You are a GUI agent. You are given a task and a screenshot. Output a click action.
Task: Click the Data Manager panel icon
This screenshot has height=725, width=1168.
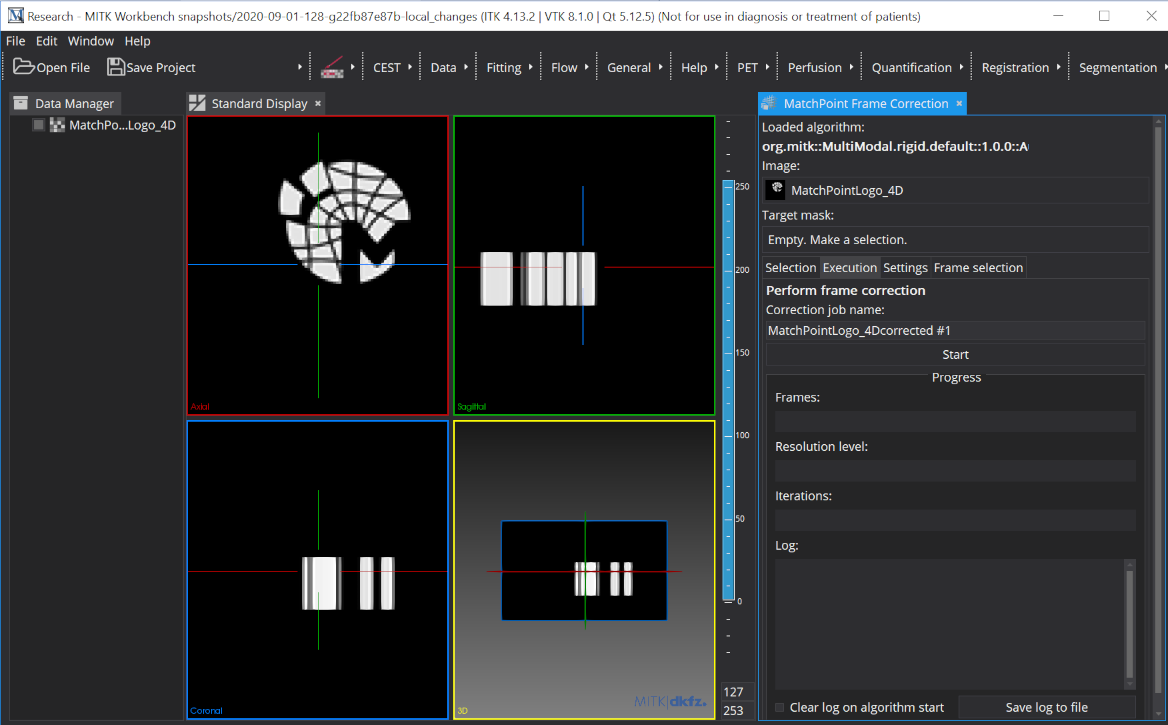tap(21, 104)
